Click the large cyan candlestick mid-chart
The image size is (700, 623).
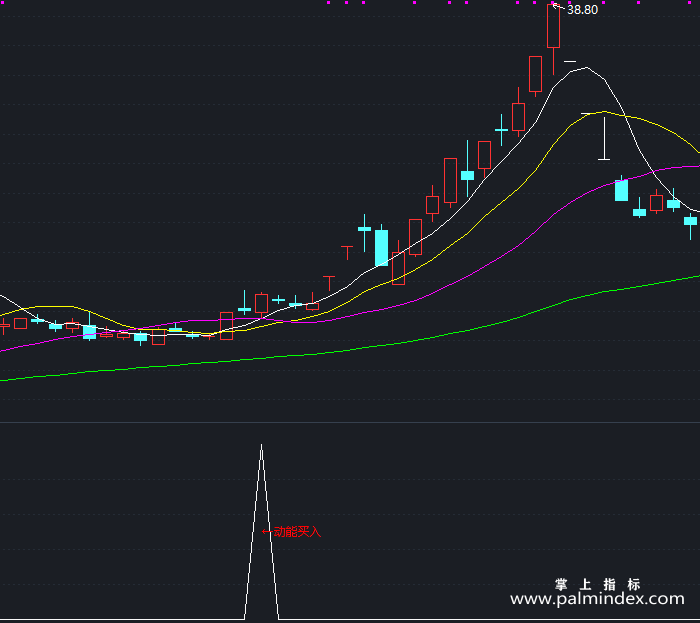(381, 248)
